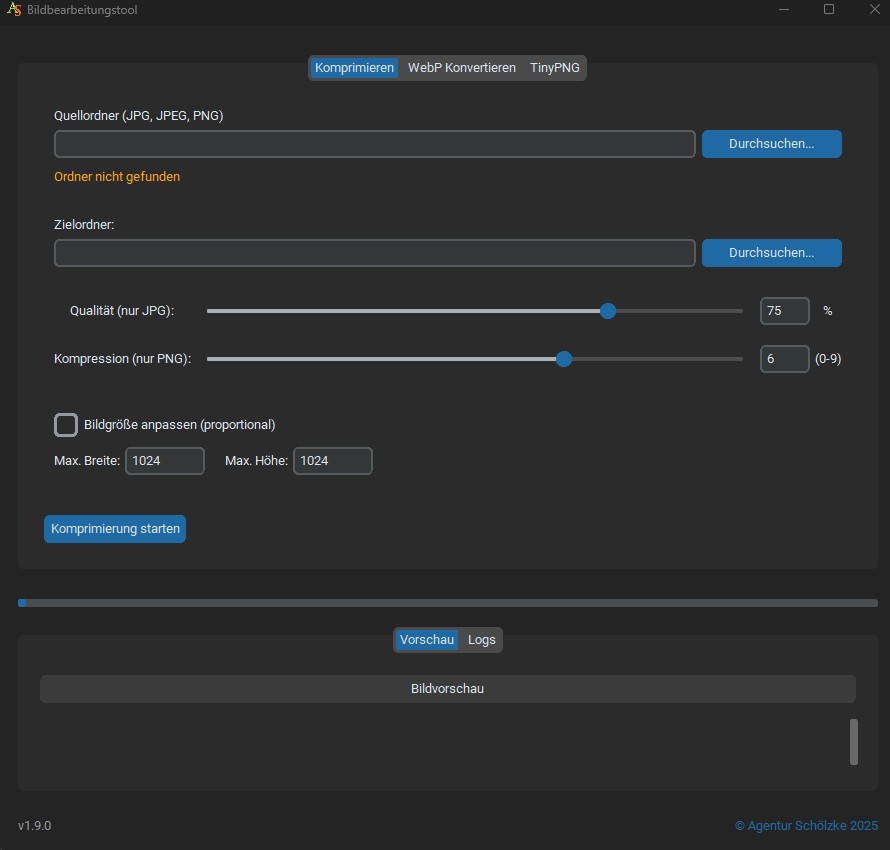The width and height of the screenshot is (890, 850).
Task: Click the Qualität (nur JPG) slider handle
Action: pos(608,311)
